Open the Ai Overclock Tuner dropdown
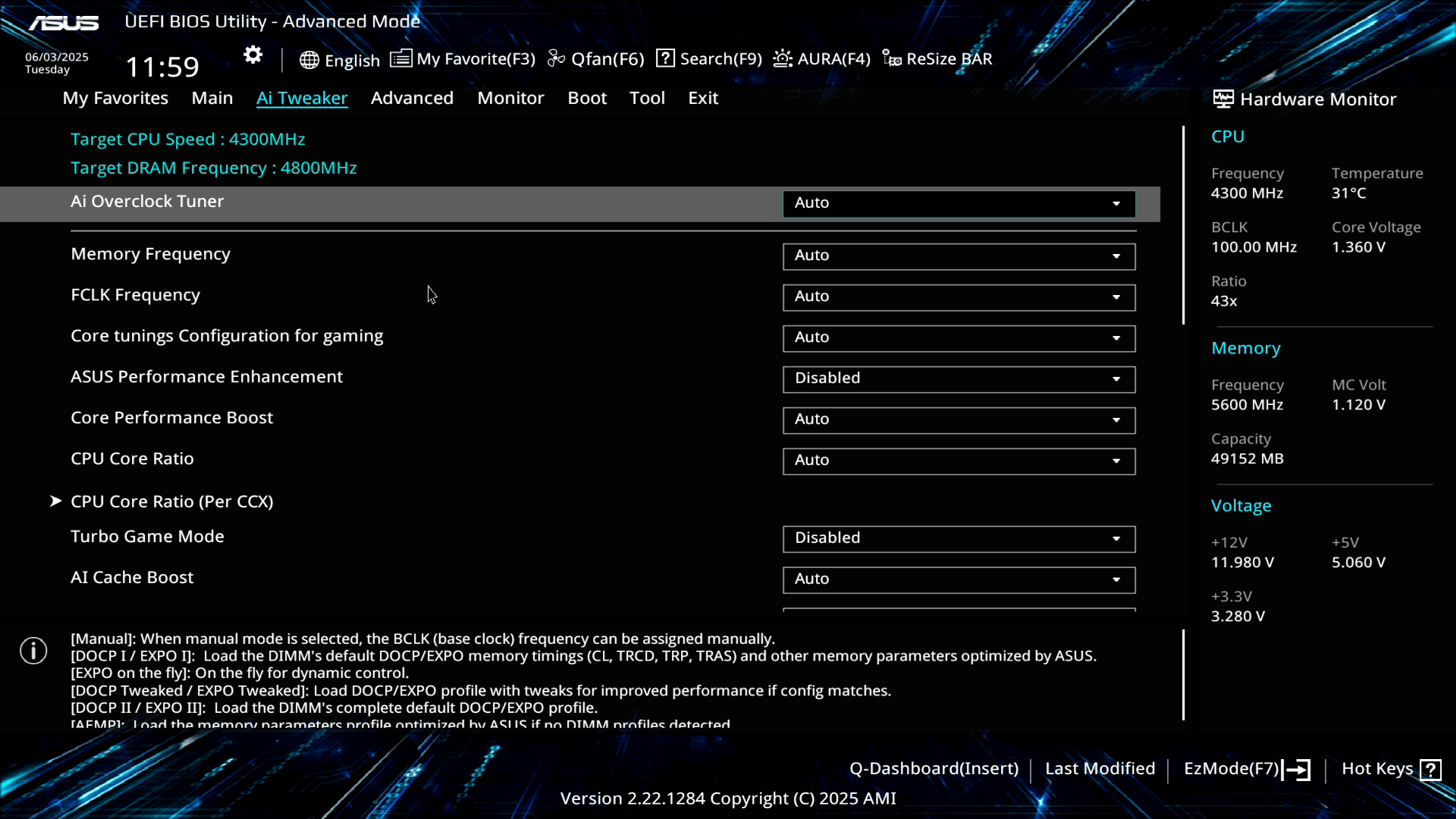Screen dimensions: 1456x819 [959, 203]
